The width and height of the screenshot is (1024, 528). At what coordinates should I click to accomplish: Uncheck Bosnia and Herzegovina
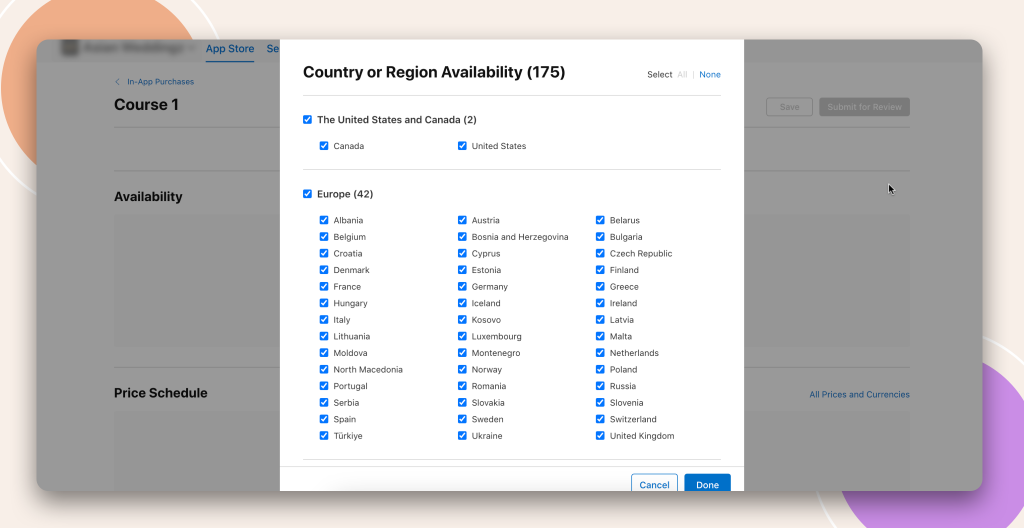[x=462, y=237]
